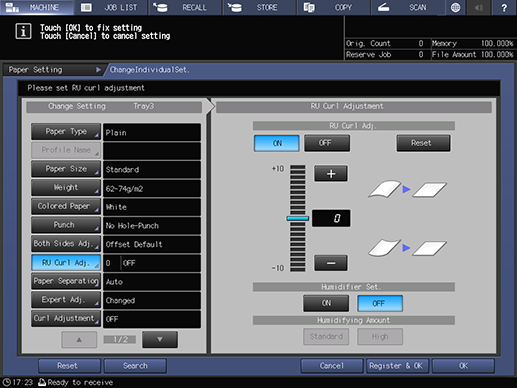The height and width of the screenshot is (388, 517).
Task: Decrease curl value with minus button
Action: coord(331,263)
